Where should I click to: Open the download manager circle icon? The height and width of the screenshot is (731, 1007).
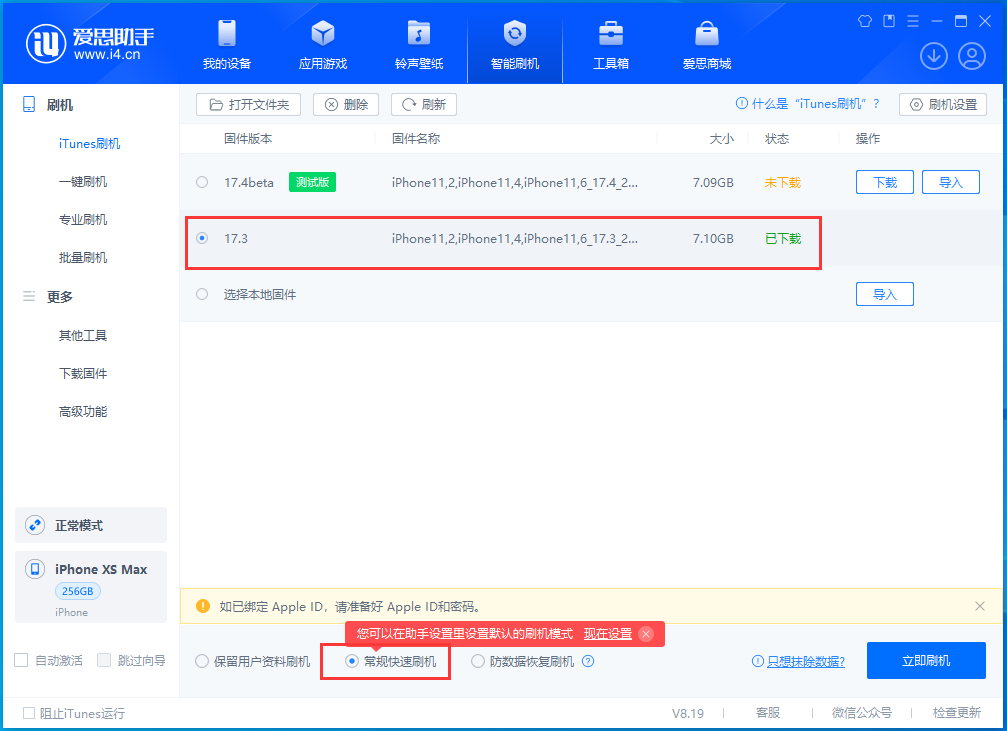pos(933,56)
